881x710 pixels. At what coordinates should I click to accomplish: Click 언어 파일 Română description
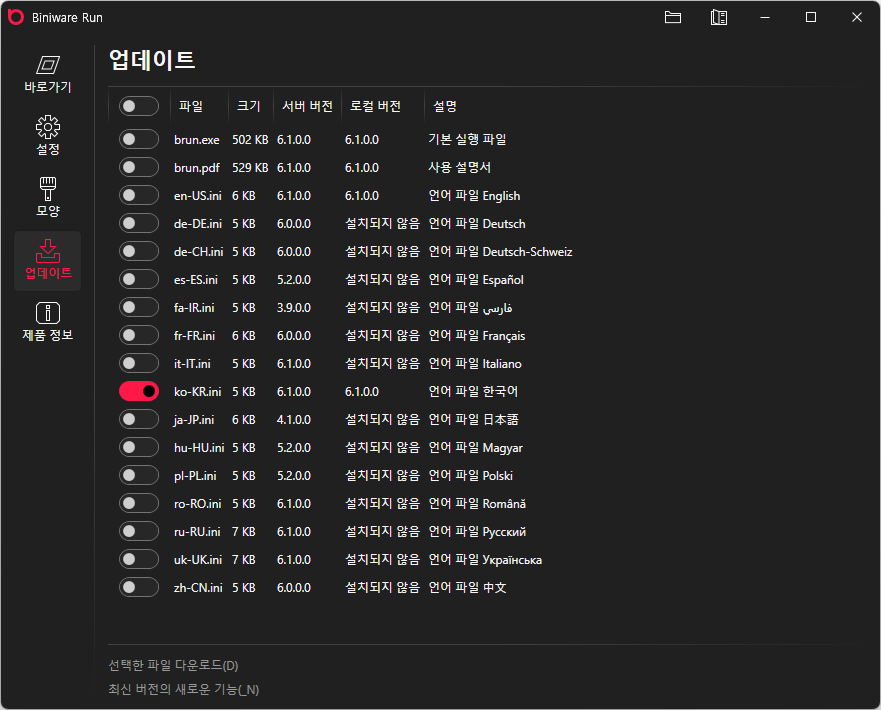(x=477, y=504)
